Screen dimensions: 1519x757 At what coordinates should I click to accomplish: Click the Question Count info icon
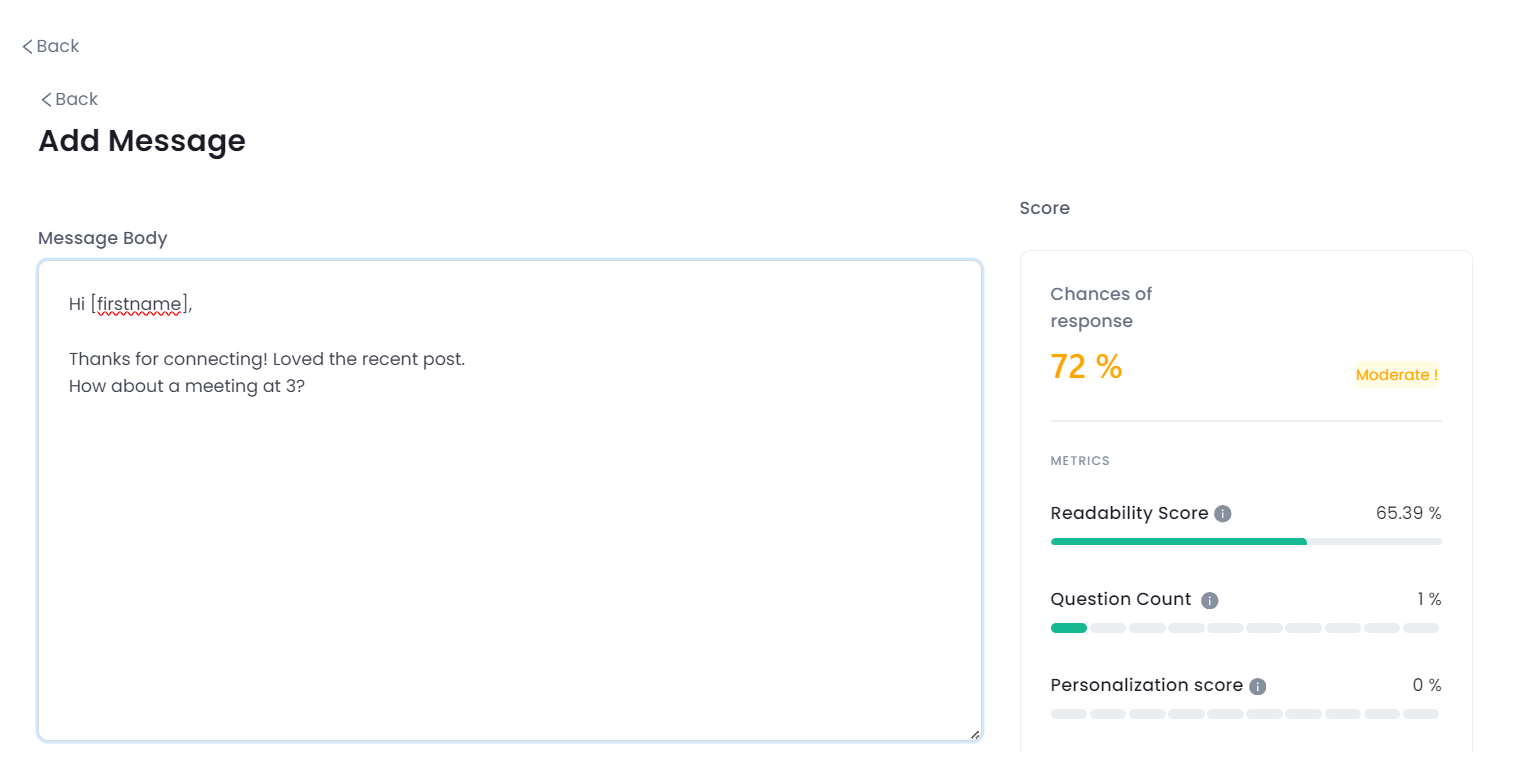[x=1209, y=600]
